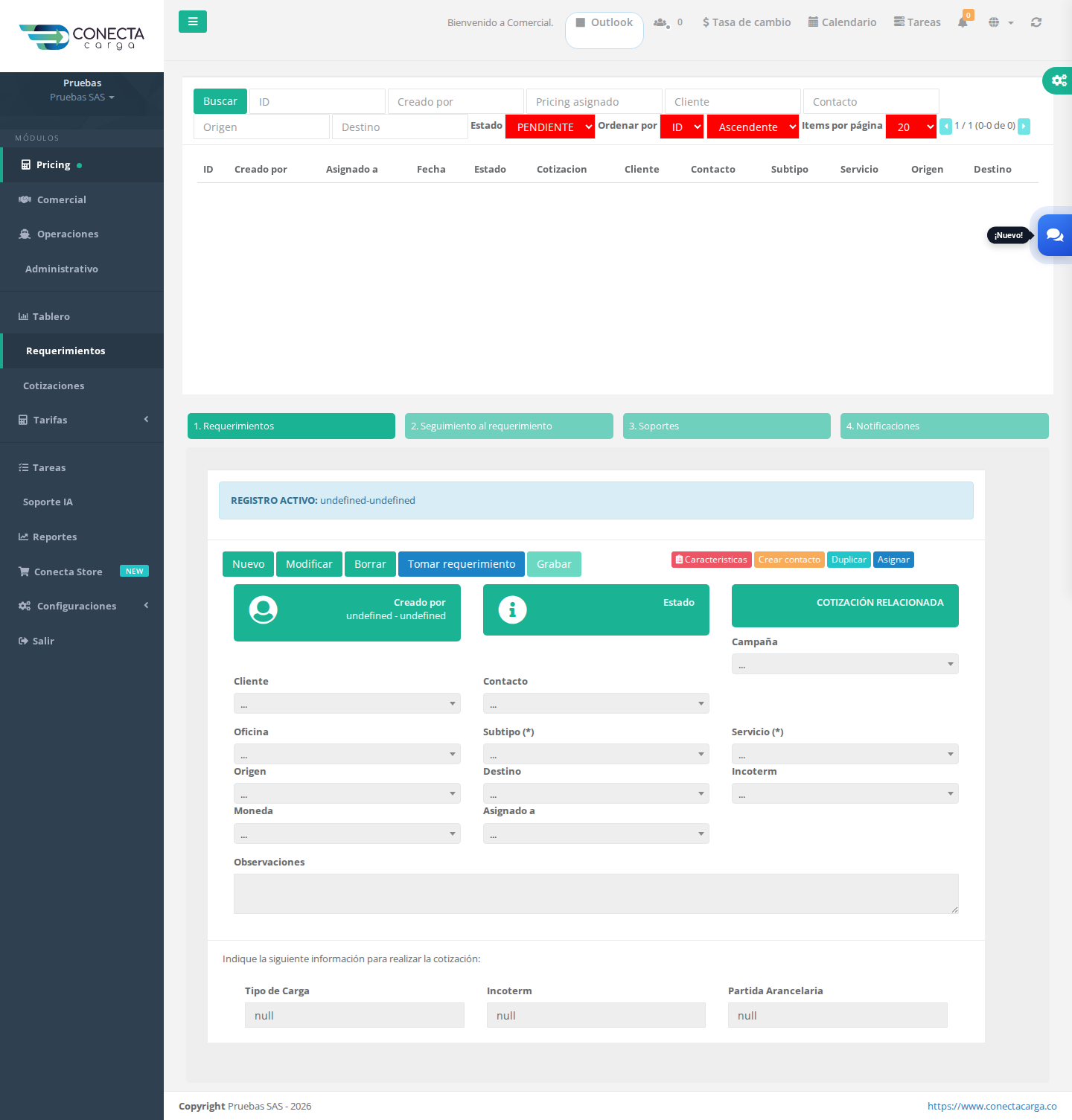
Task: Click Salir to log out
Action: pyautogui.click(x=82, y=641)
